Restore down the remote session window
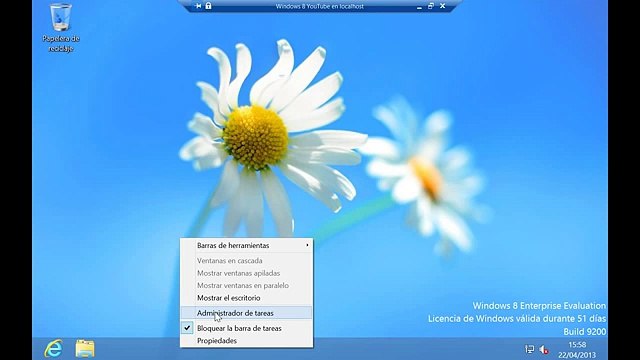 pos(431,6)
